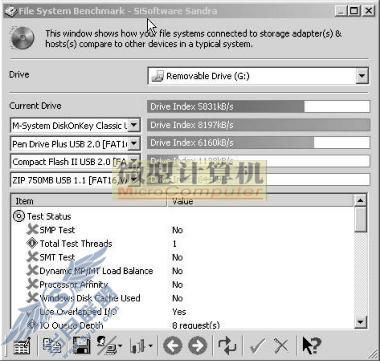The height and width of the screenshot is (361, 380).
Task: Click the disc icon beside window description
Action: tap(23, 38)
